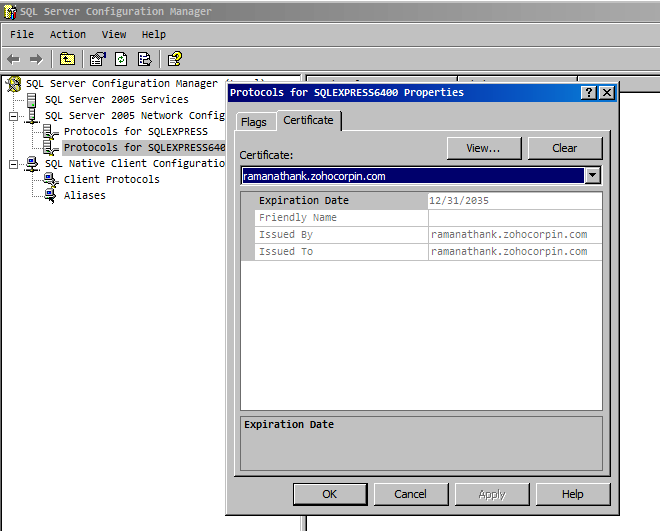Open the Certificate dropdown arrow

coord(593,176)
